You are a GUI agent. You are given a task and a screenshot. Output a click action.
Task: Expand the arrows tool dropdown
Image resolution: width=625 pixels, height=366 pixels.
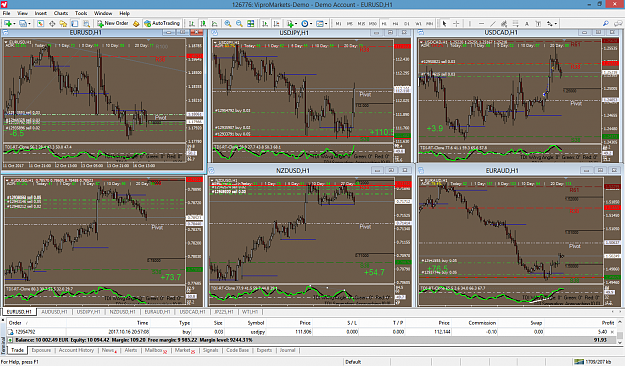point(556,24)
